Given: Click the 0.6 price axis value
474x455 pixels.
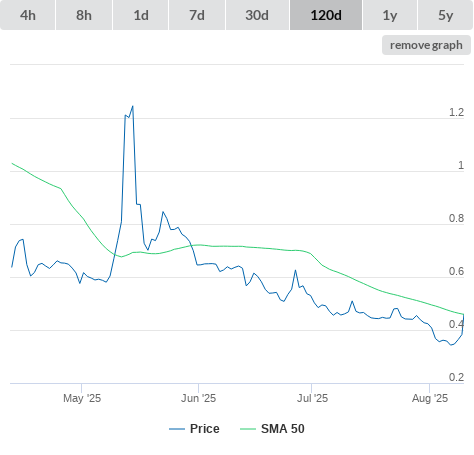Looking at the screenshot, I should click(456, 271).
